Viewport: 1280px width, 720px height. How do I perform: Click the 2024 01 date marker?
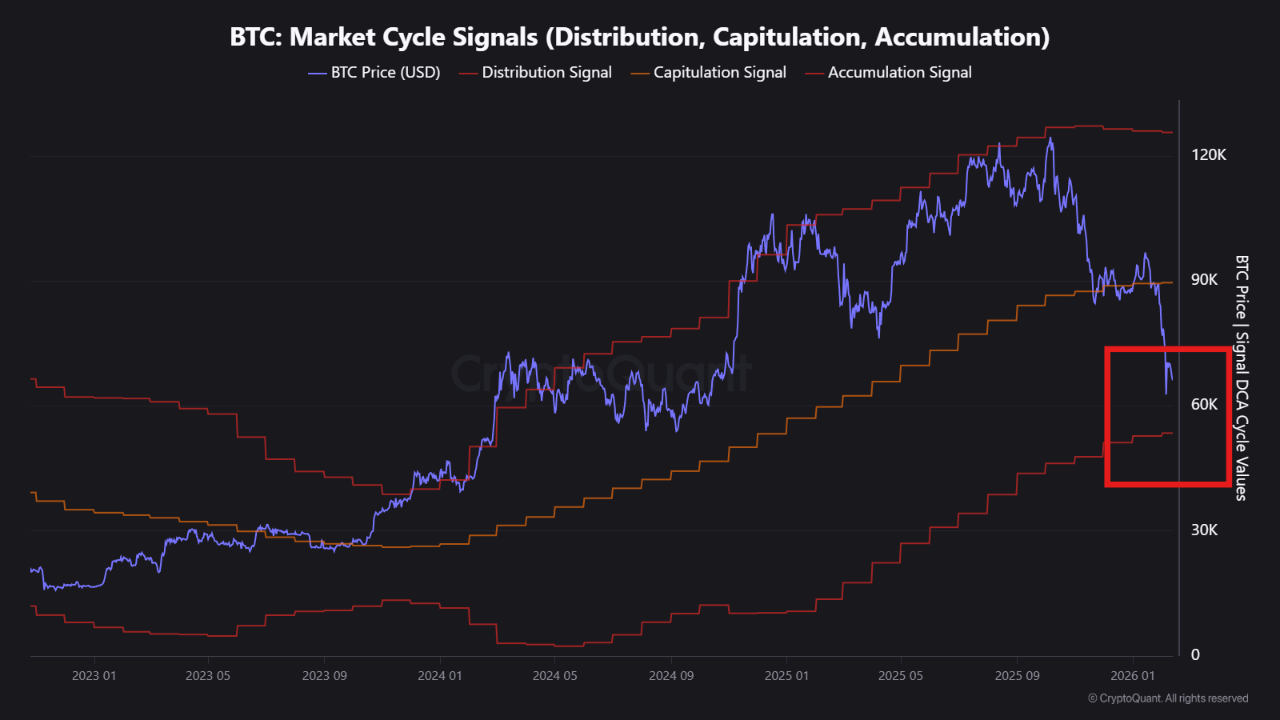[441, 675]
